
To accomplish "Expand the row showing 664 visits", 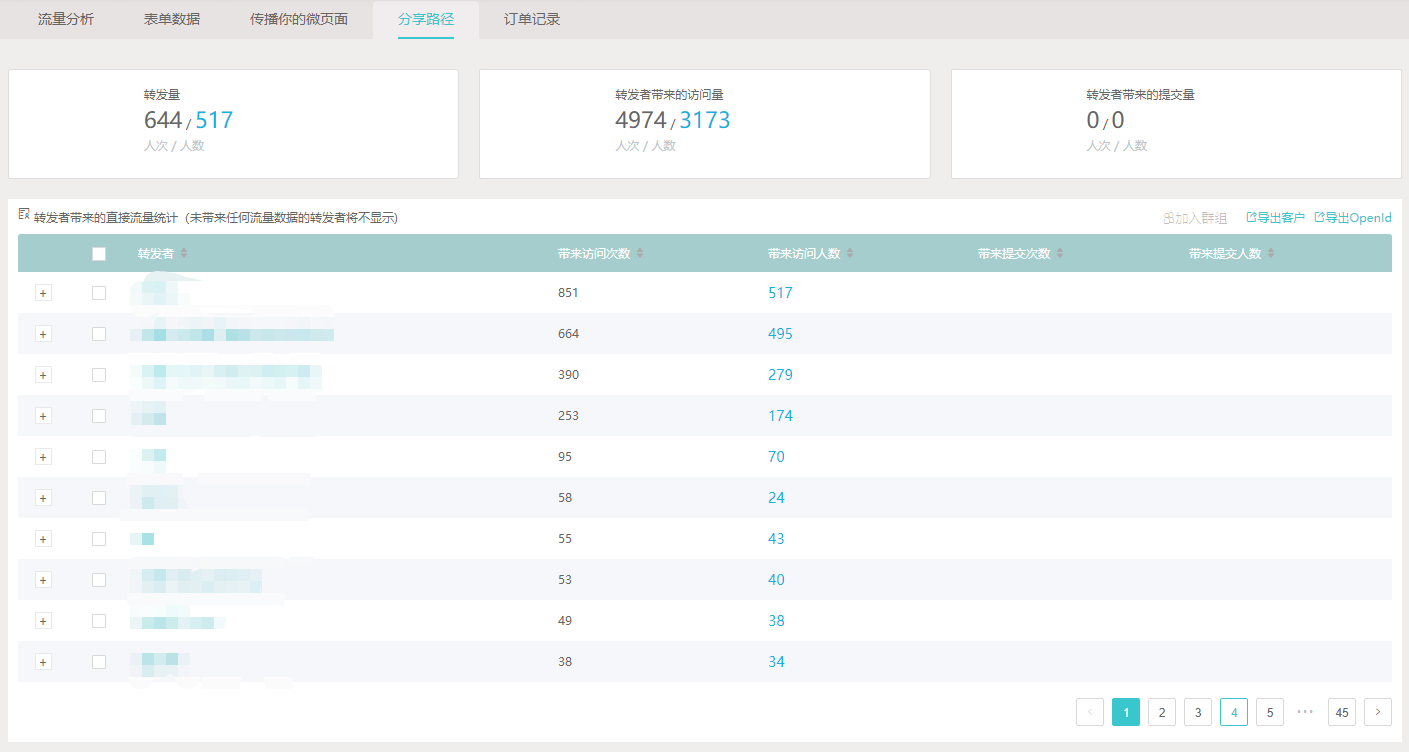I will pyautogui.click(x=43, y=334).
